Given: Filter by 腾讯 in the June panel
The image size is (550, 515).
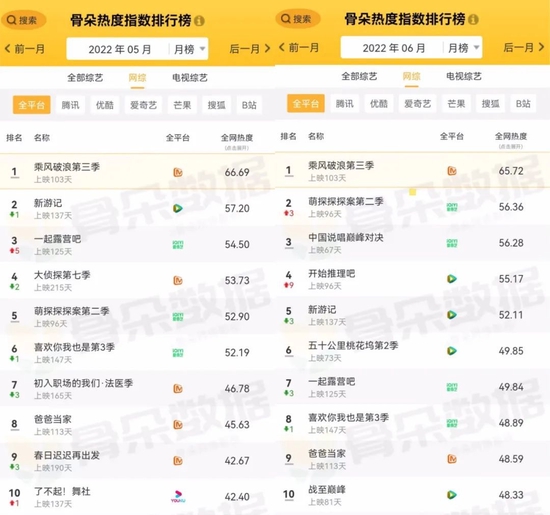Looking at the screenshot, I should tap(344, 103).
